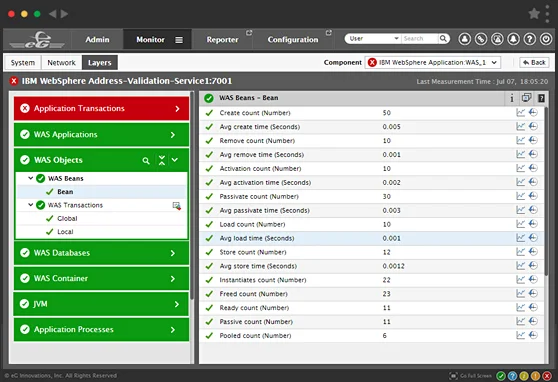Click the help question mark in top bar
This screenshot has width=558, height=382.
530,39
